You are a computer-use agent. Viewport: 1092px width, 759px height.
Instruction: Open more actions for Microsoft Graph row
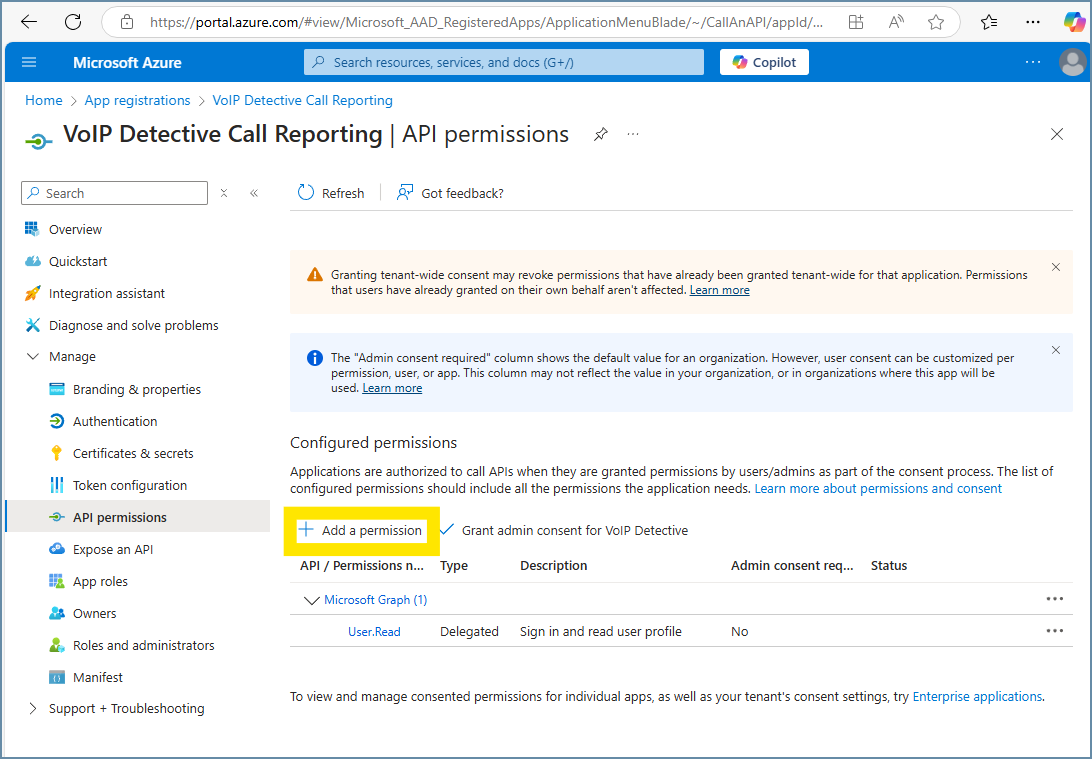[1054, 599]
